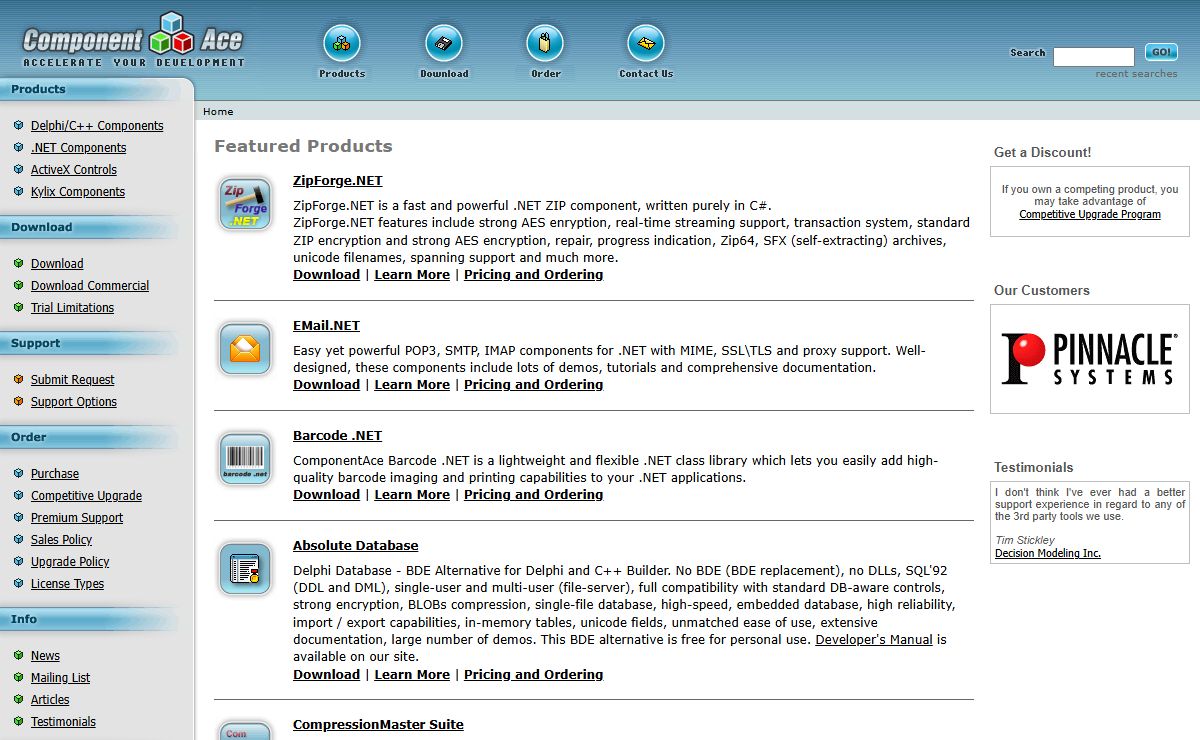
Task: Click Download under Barcode .NET
Action: click(x=326, y=495)
